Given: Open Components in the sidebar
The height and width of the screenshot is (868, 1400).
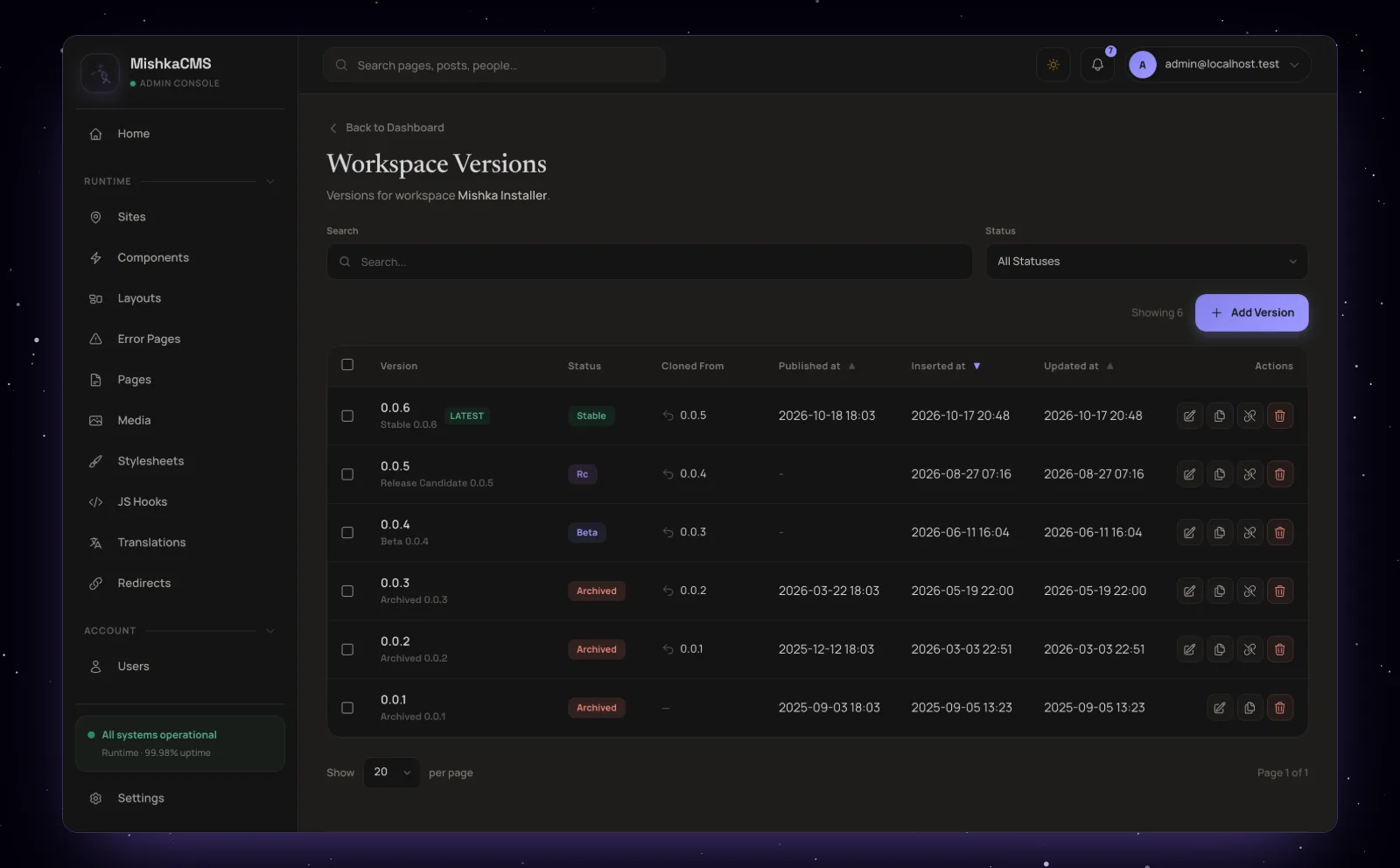Looking at the screenshot, I should coord(180,257).
